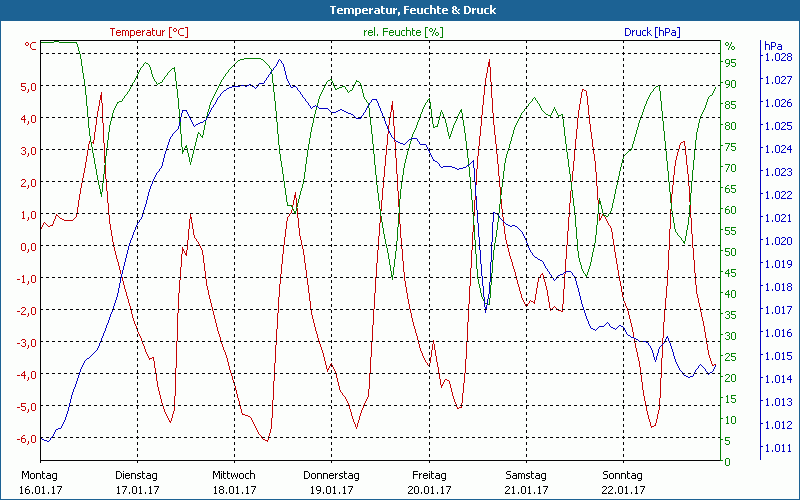
Task: Select the blue Druck [hPa] legend label
Action: point(652,32)
